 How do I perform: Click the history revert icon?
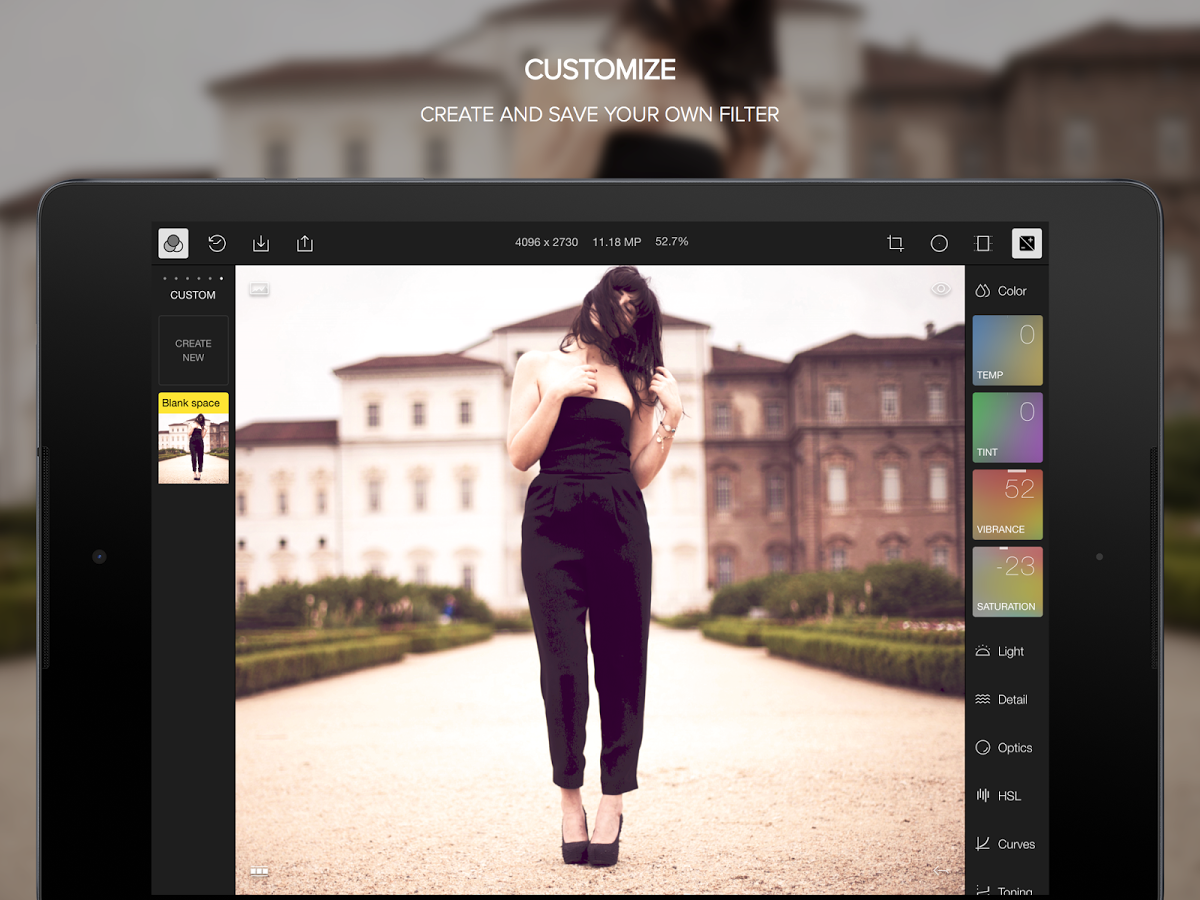pos(217,243)
